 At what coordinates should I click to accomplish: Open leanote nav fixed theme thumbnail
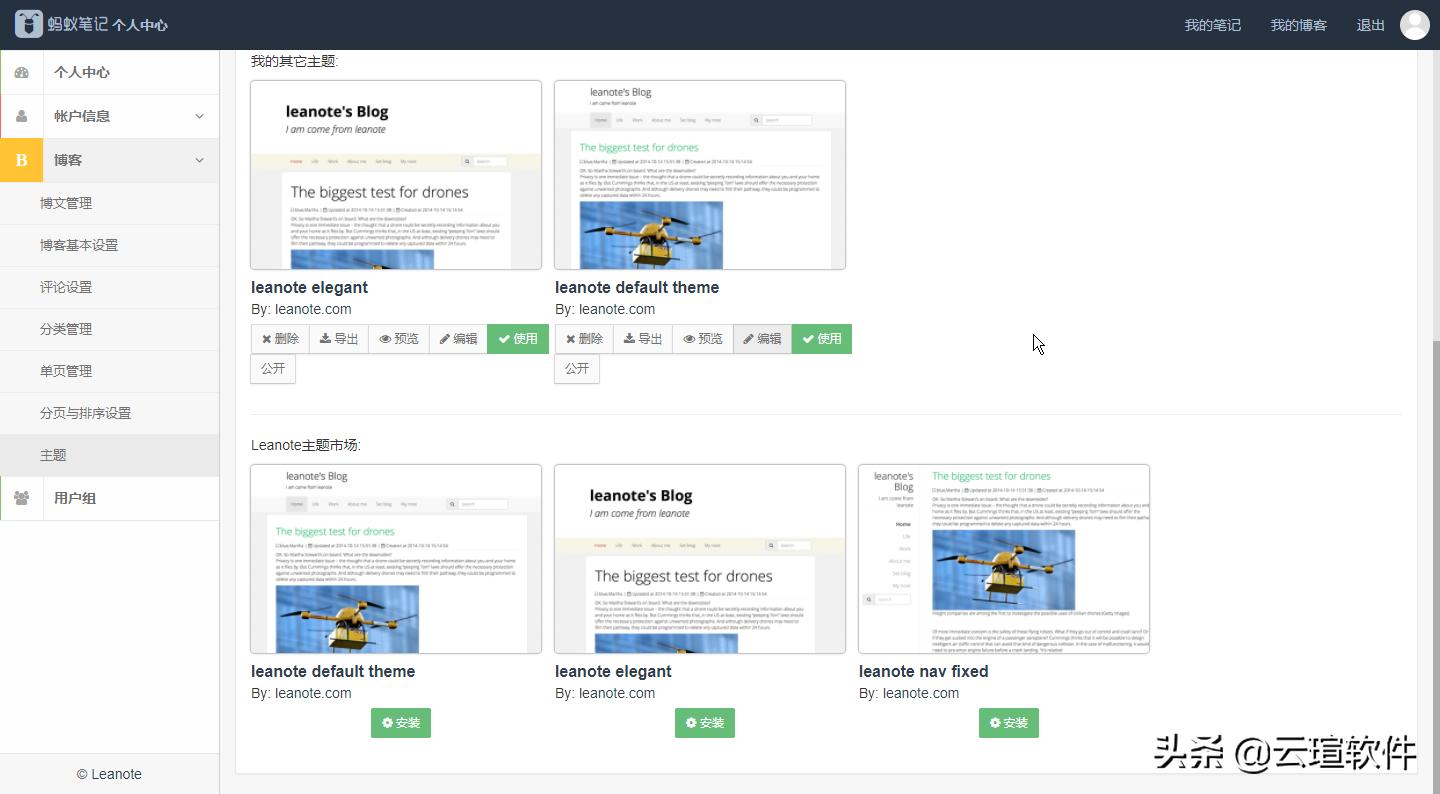tap(1004, 559)
